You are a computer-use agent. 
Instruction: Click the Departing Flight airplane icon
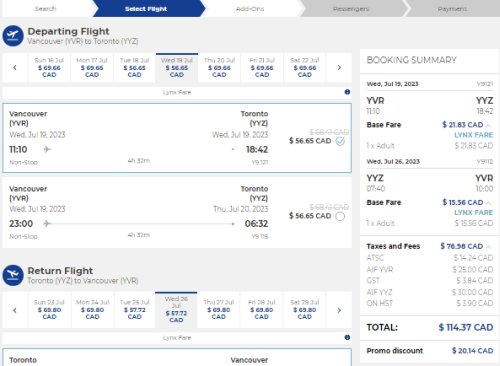click(13, 36)
